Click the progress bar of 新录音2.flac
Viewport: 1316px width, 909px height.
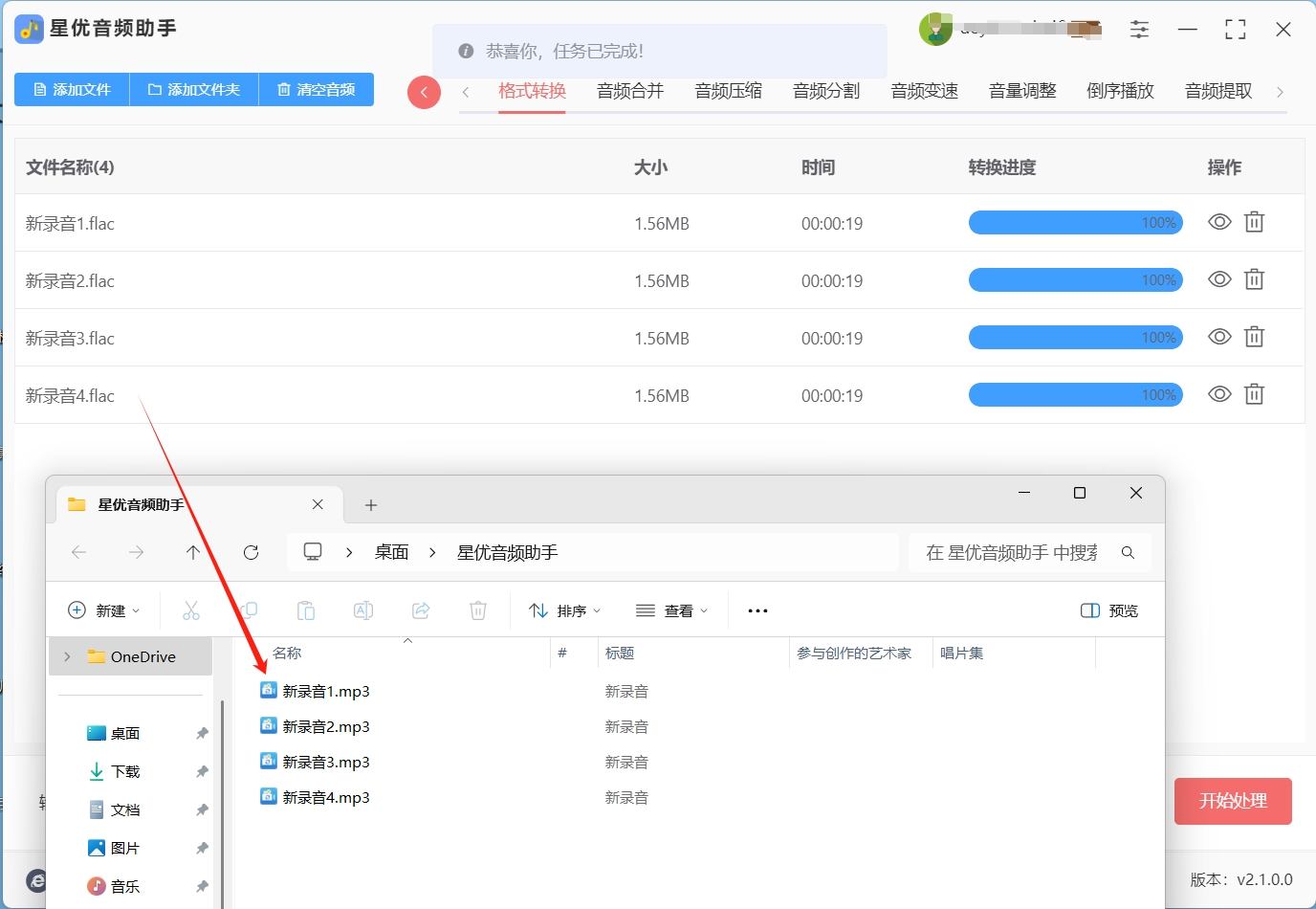pos(1076,280)
